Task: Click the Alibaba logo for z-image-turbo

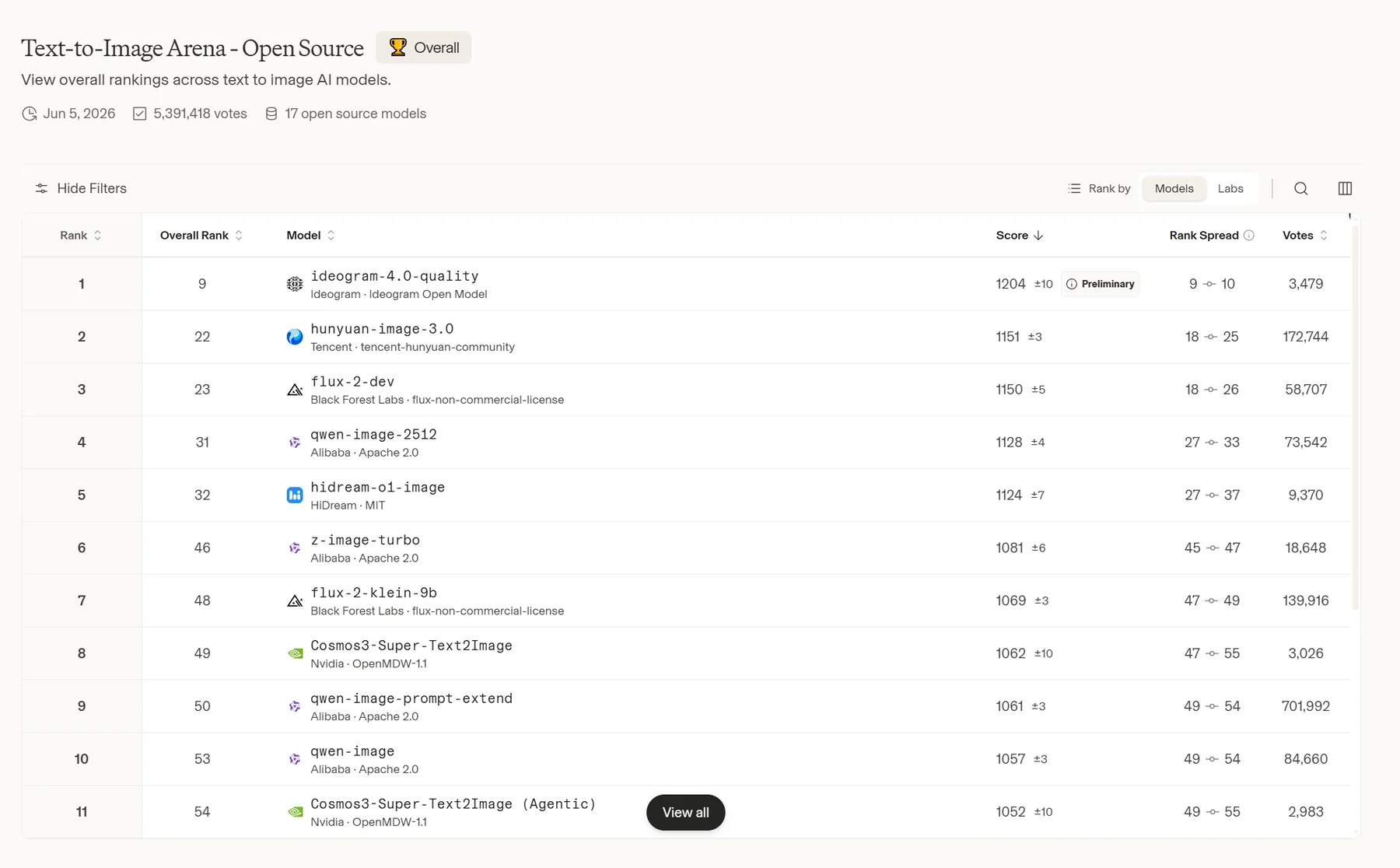Action: (x=295, y=548)
